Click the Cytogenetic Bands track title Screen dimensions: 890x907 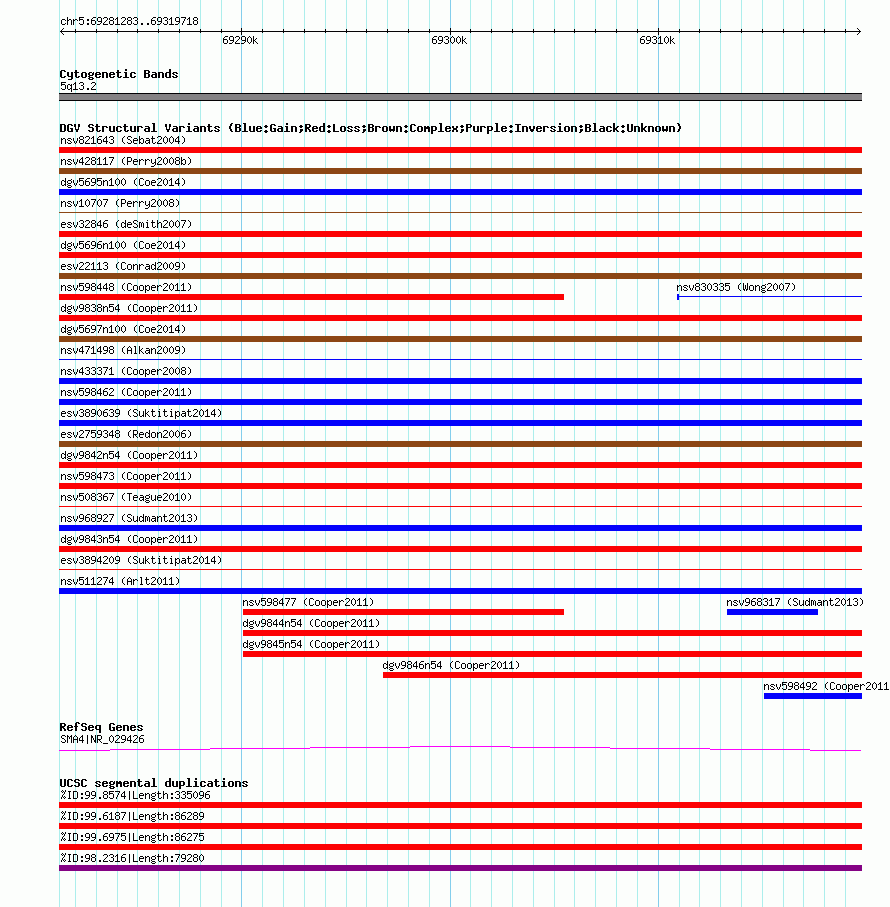pyautogui.click(x=119, y=74)
